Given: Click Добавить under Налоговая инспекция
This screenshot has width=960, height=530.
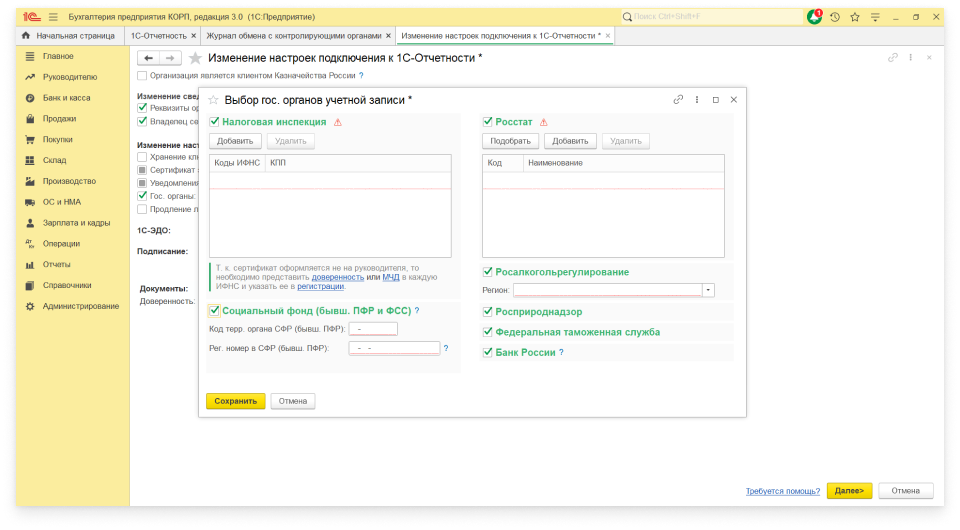Looking at the screenshot, I should pyautogui.click(x=235, y=141).
